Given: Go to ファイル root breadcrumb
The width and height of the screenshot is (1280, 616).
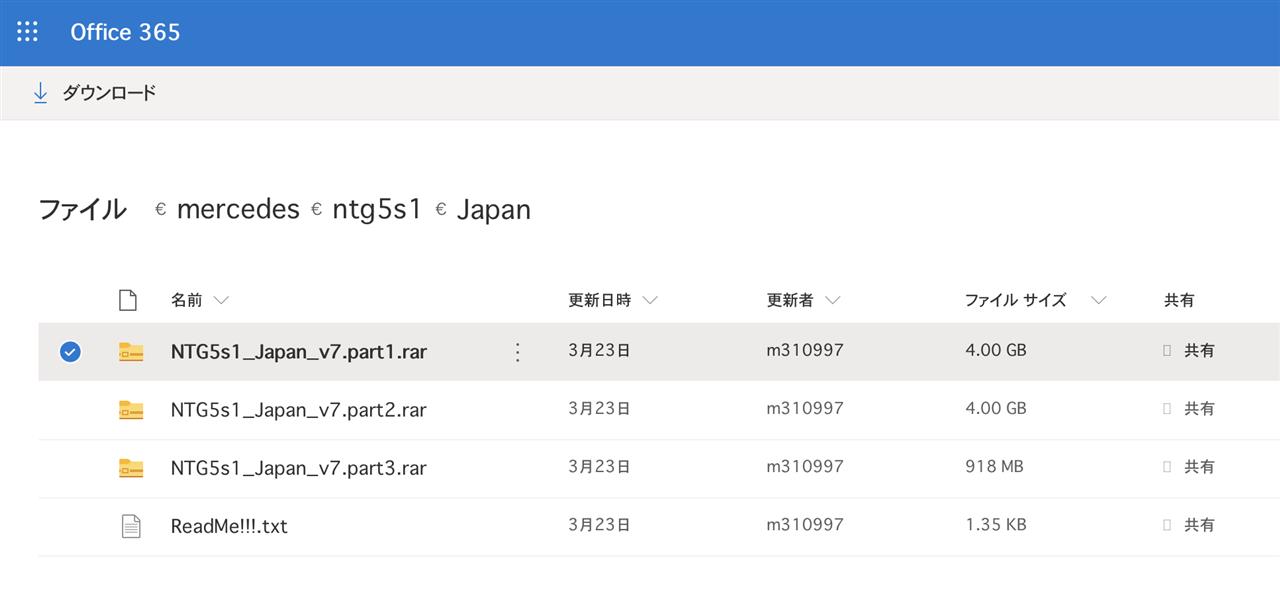Looking at the screenshot, I should (82, 209).
